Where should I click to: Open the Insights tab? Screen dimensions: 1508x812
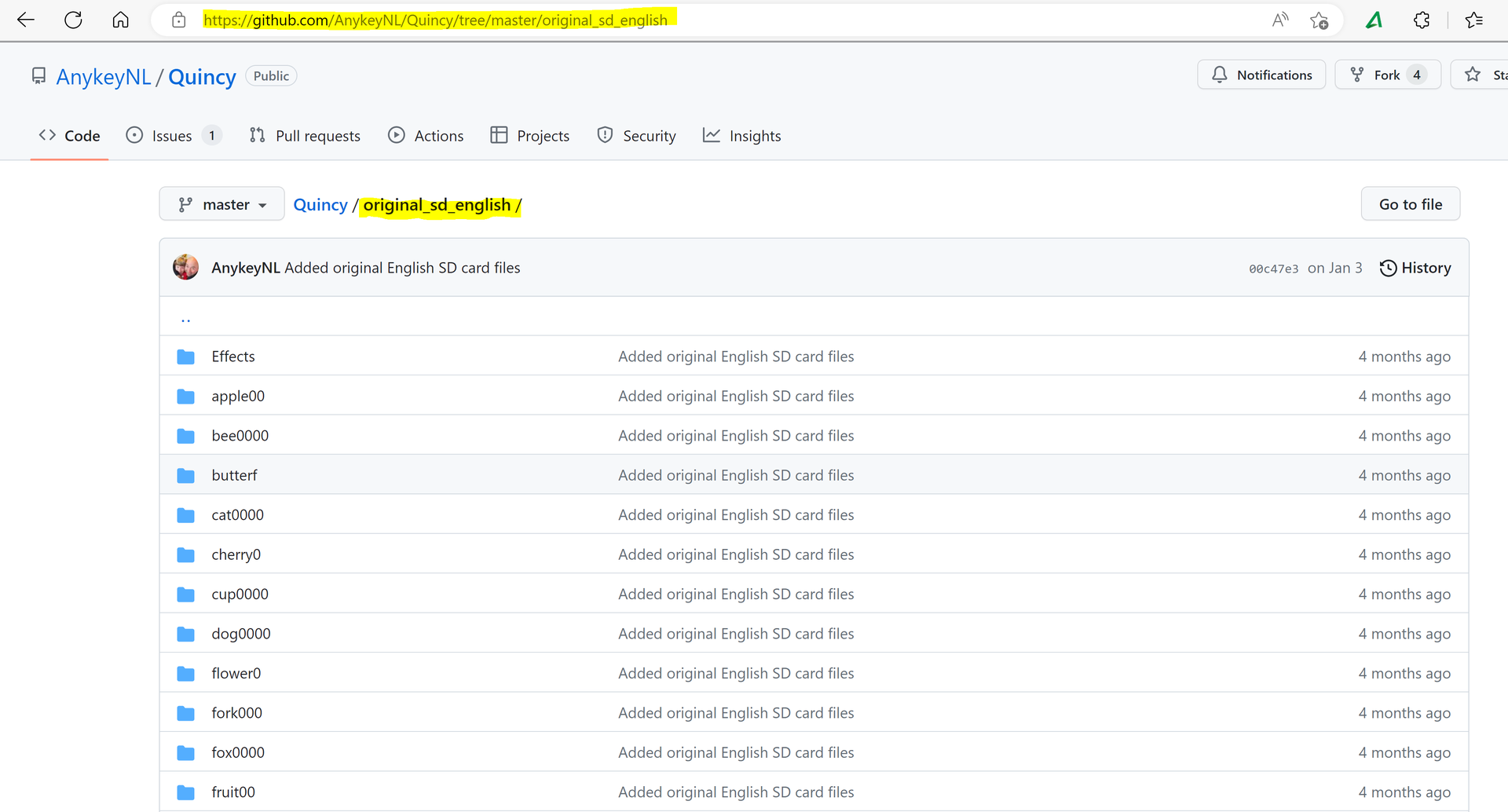[x=742, y=136]
